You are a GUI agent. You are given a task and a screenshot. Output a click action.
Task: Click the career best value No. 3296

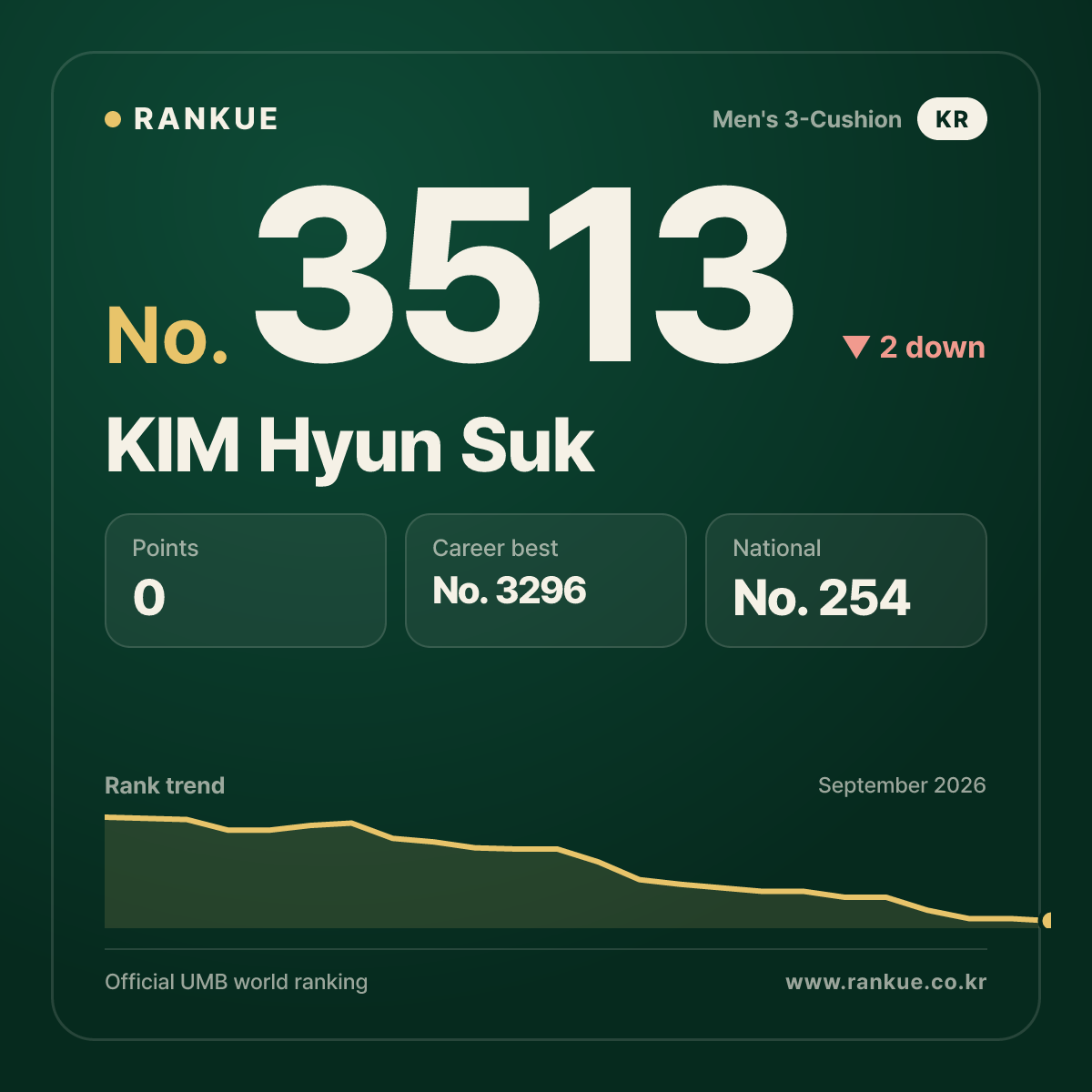[510, 591]
